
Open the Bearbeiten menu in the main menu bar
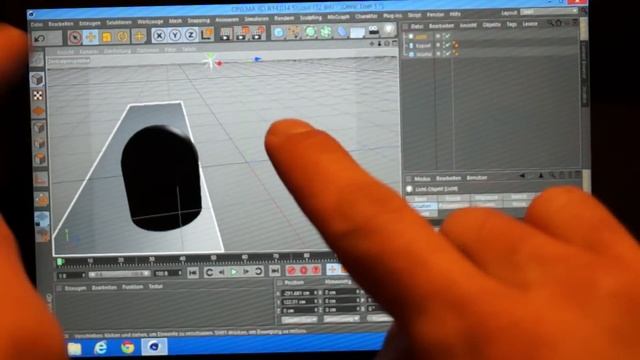point(61,24)
